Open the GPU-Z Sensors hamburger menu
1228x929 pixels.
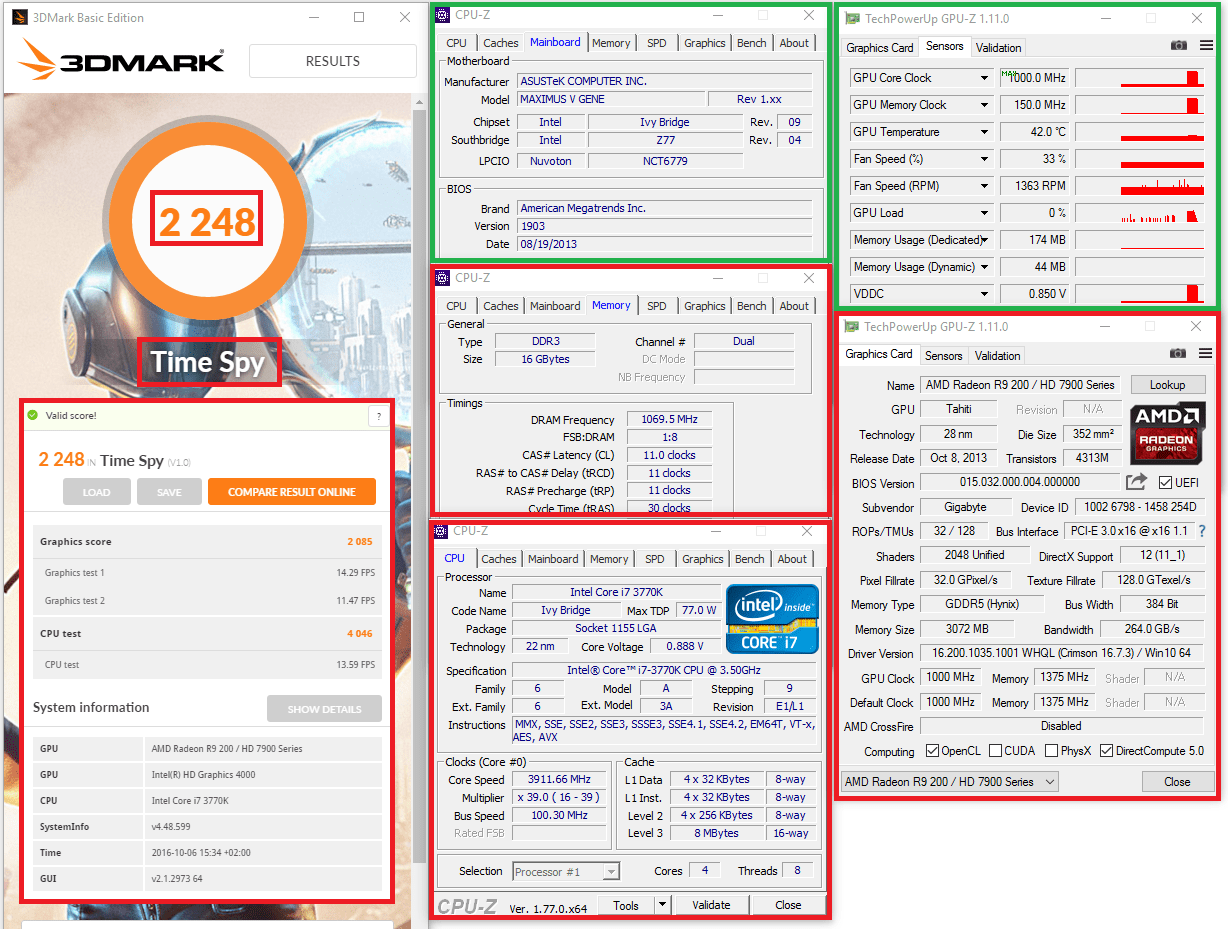coord(1206,47)
